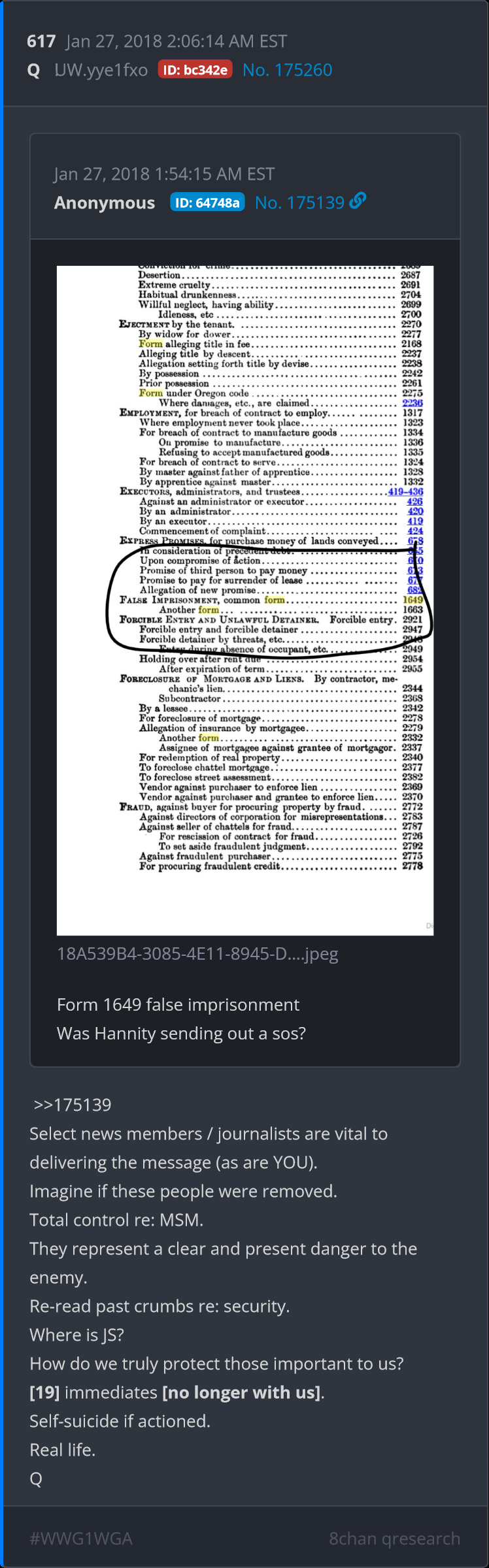Click the Q author name
Image resolution: width=489 pixels, height=1568 pixels.
34,71
